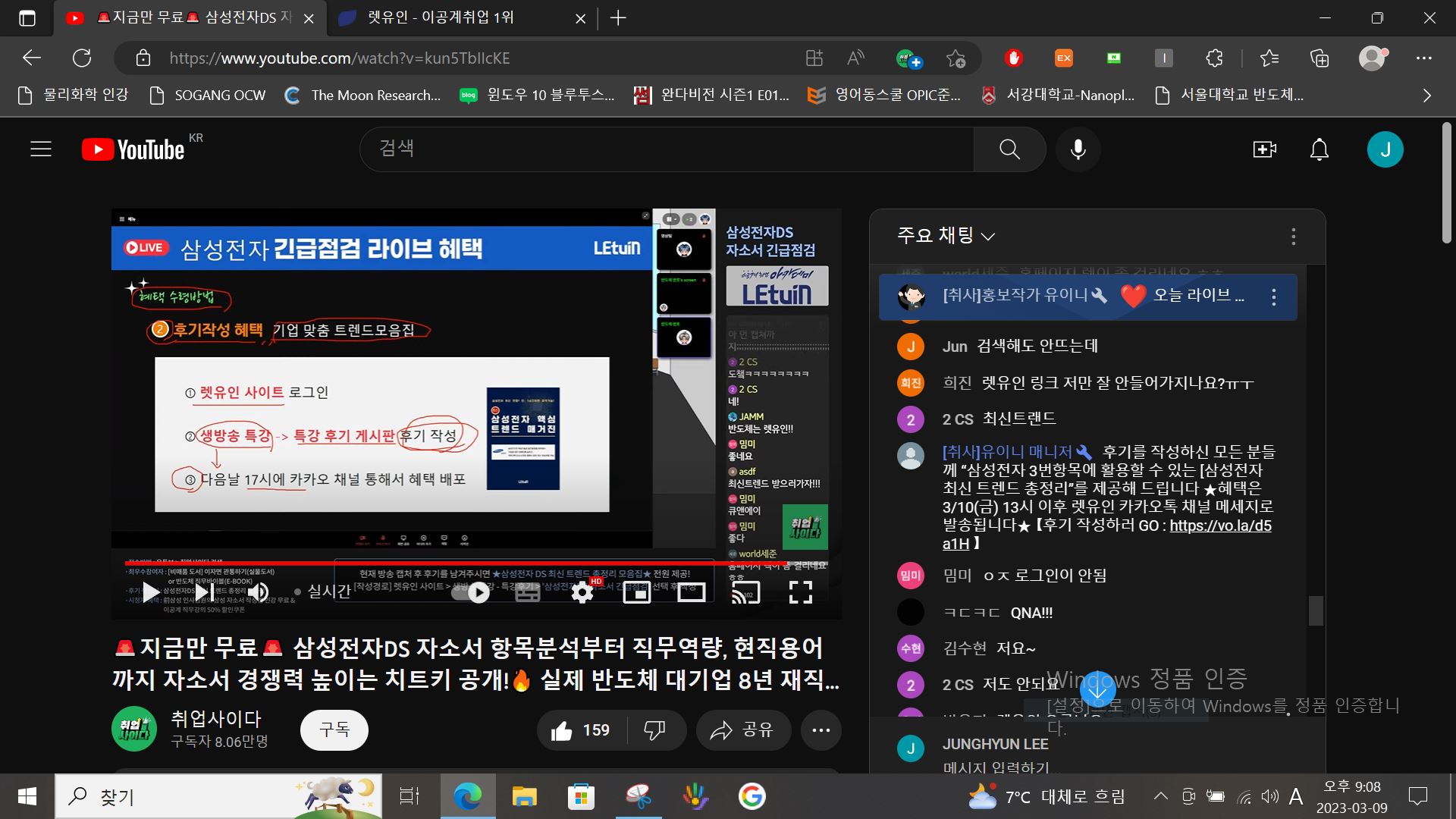This screenshot has width=1456, height=819.
Task: Open video quality settings gear
Action: click(582, 592)
